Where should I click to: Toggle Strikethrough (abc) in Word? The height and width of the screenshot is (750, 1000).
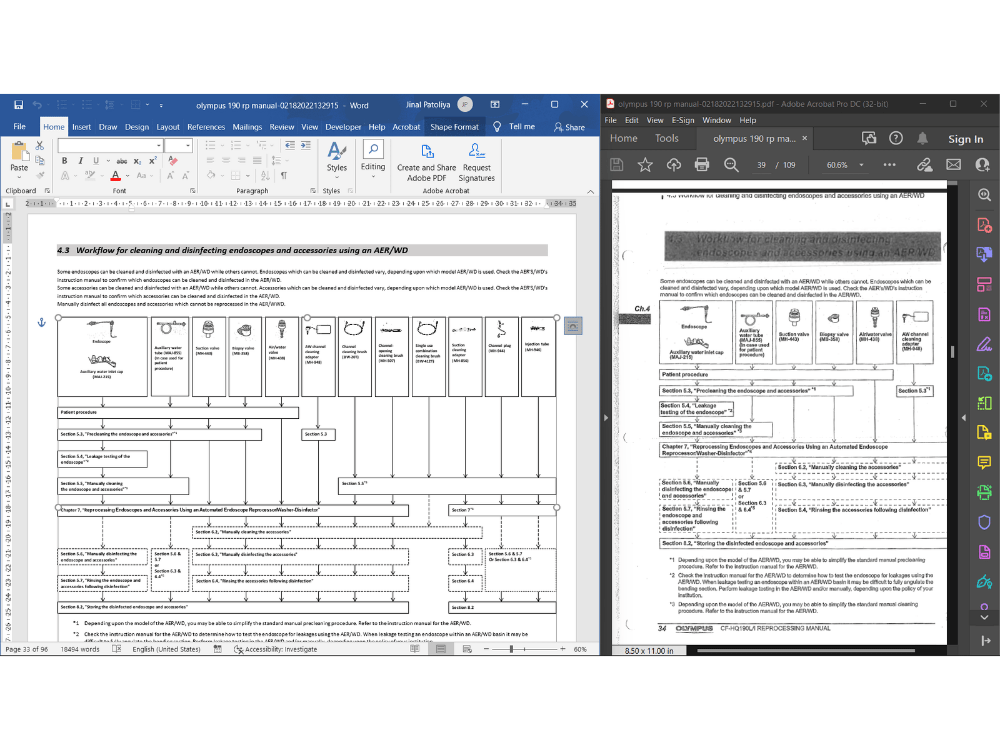tap(122, 161)
